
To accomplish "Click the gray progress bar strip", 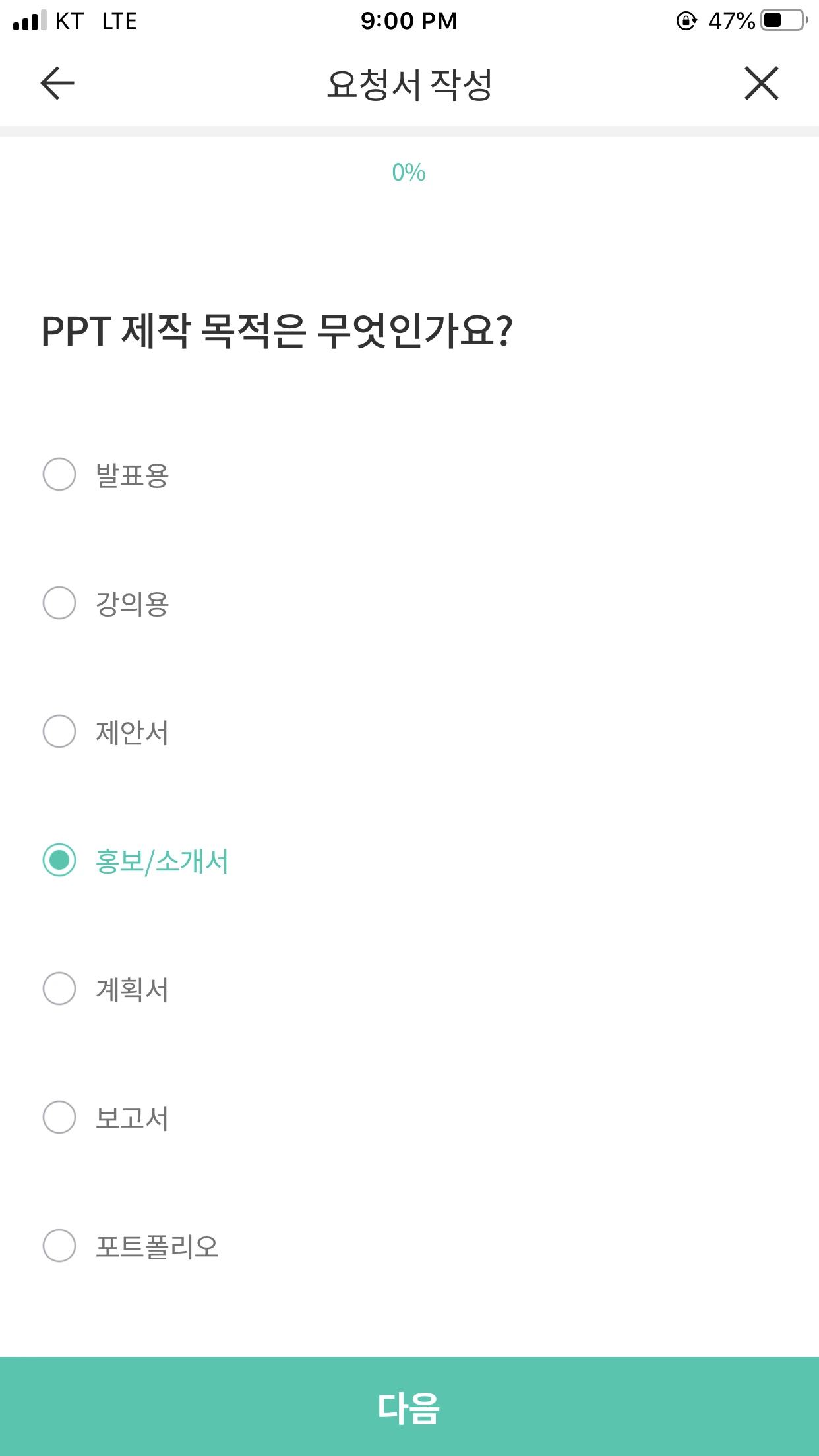I will click(409, 131).
